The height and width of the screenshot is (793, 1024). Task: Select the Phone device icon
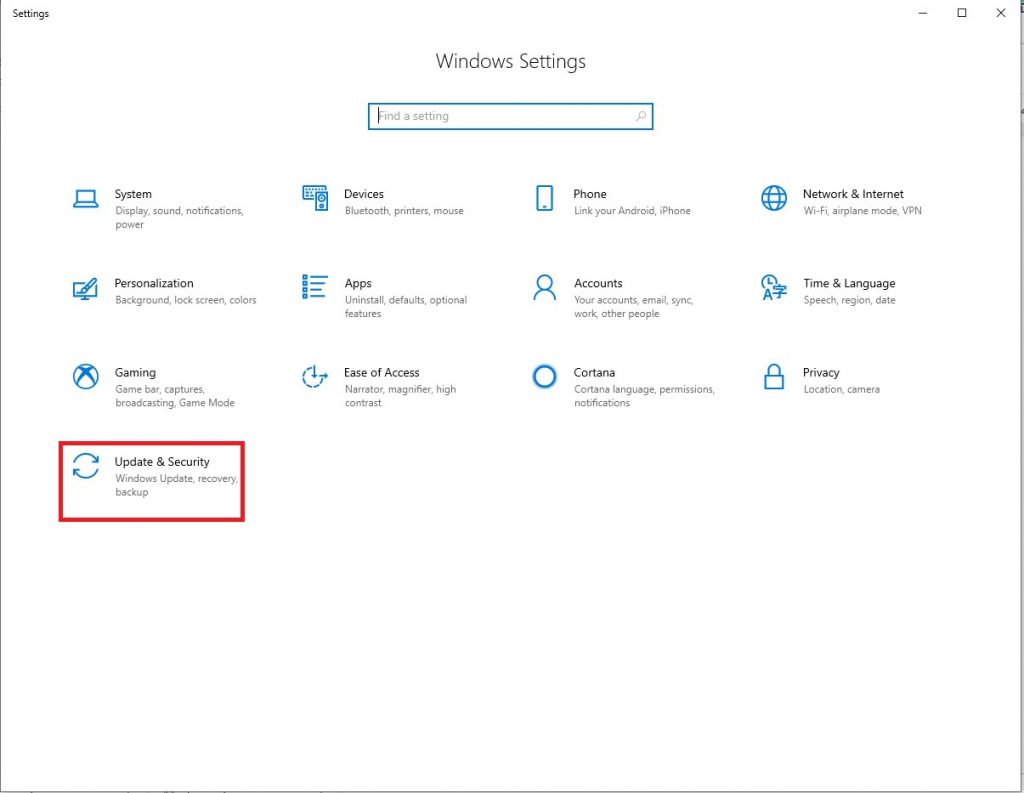point(544,198)
